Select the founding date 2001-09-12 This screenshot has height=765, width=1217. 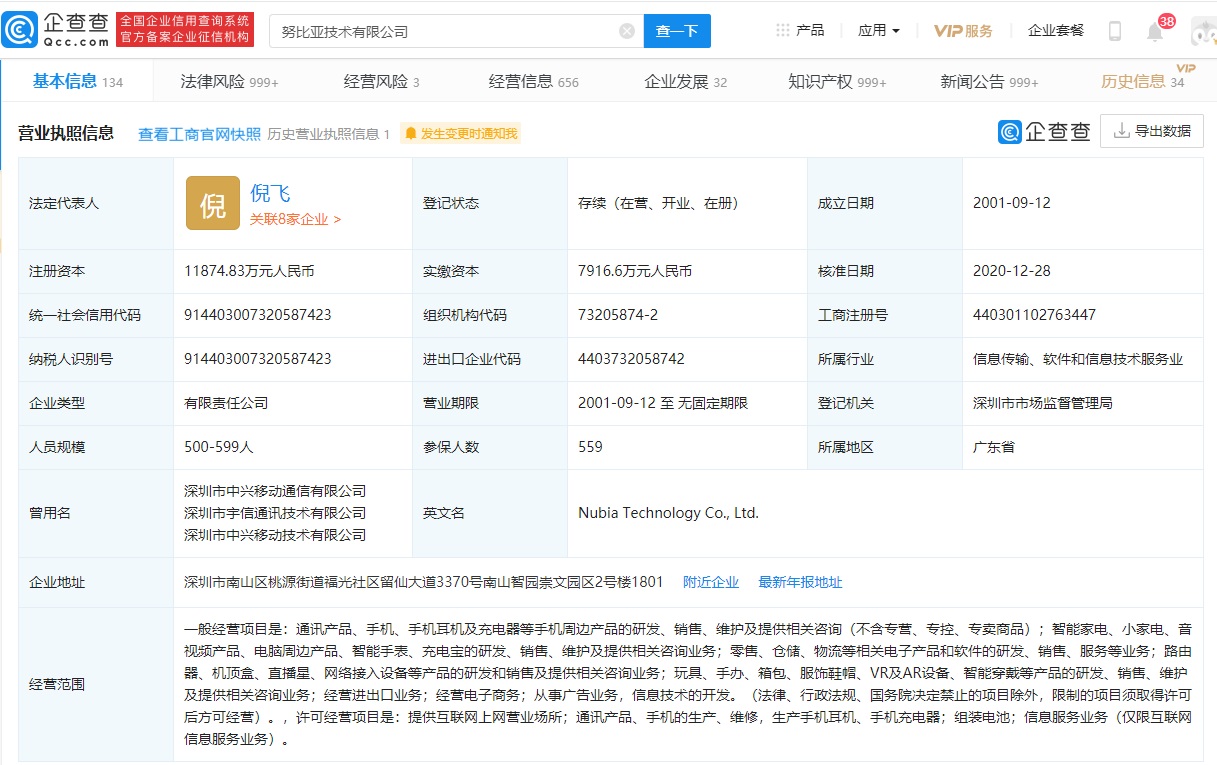coord(1011,203)
